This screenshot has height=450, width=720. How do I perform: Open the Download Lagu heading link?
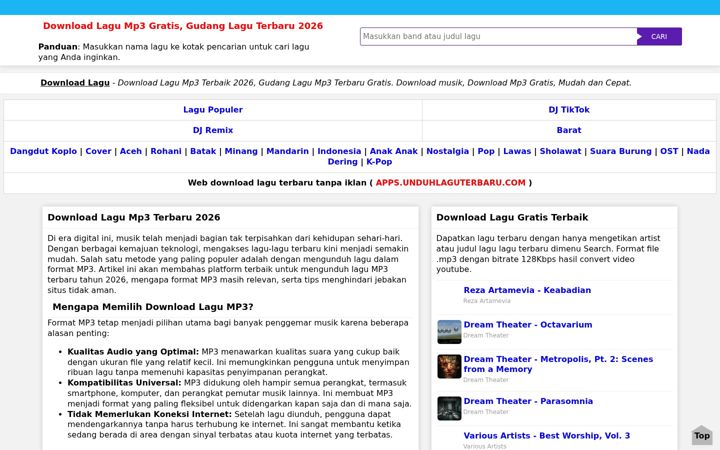click(75, 83)
